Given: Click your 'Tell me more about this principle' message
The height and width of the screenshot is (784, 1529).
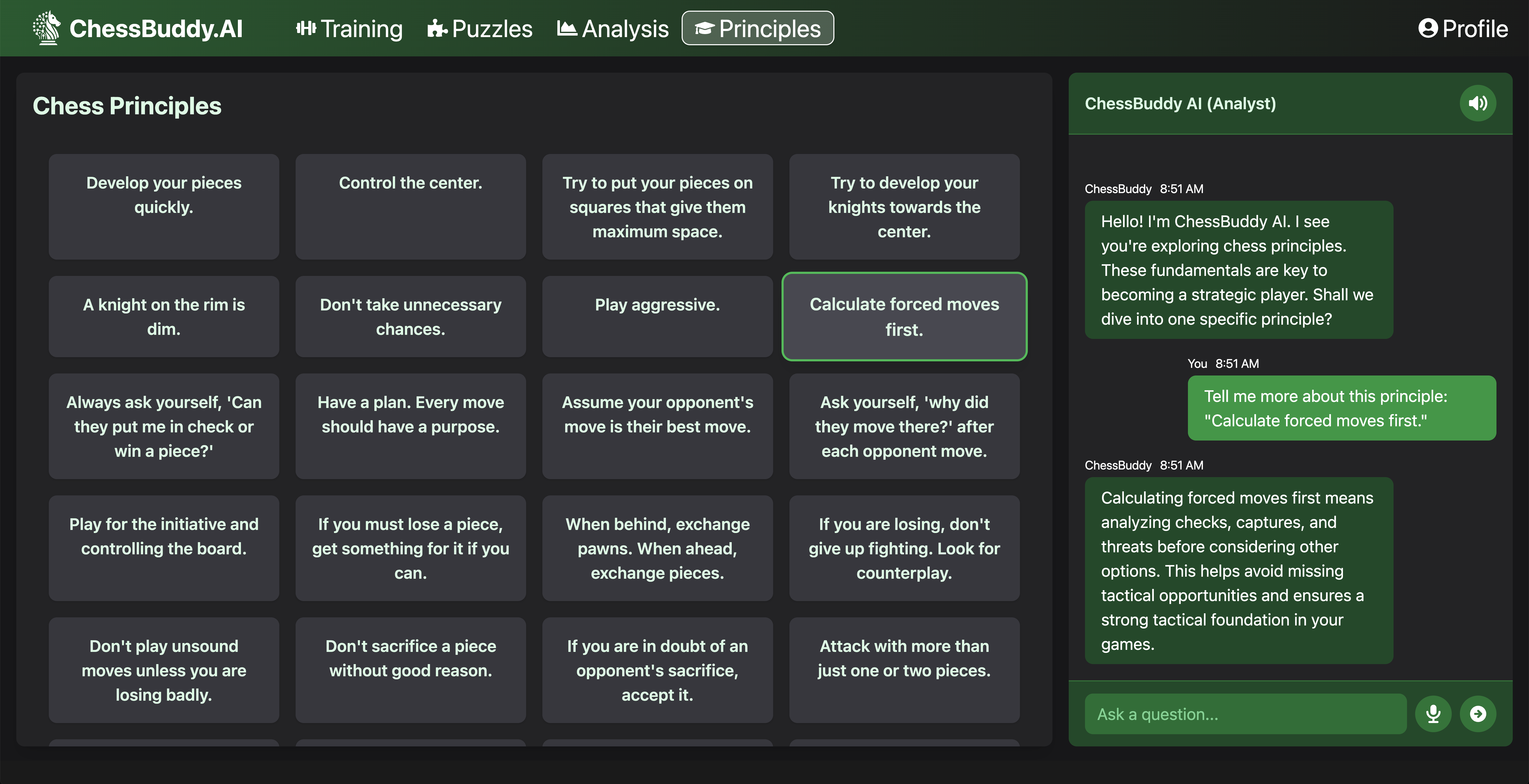Looking at the screenshot, I should pos(1341,408).
